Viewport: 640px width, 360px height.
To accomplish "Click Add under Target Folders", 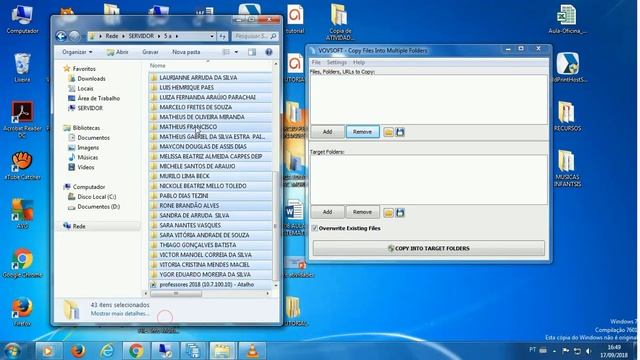I will (x=327, y=212).
